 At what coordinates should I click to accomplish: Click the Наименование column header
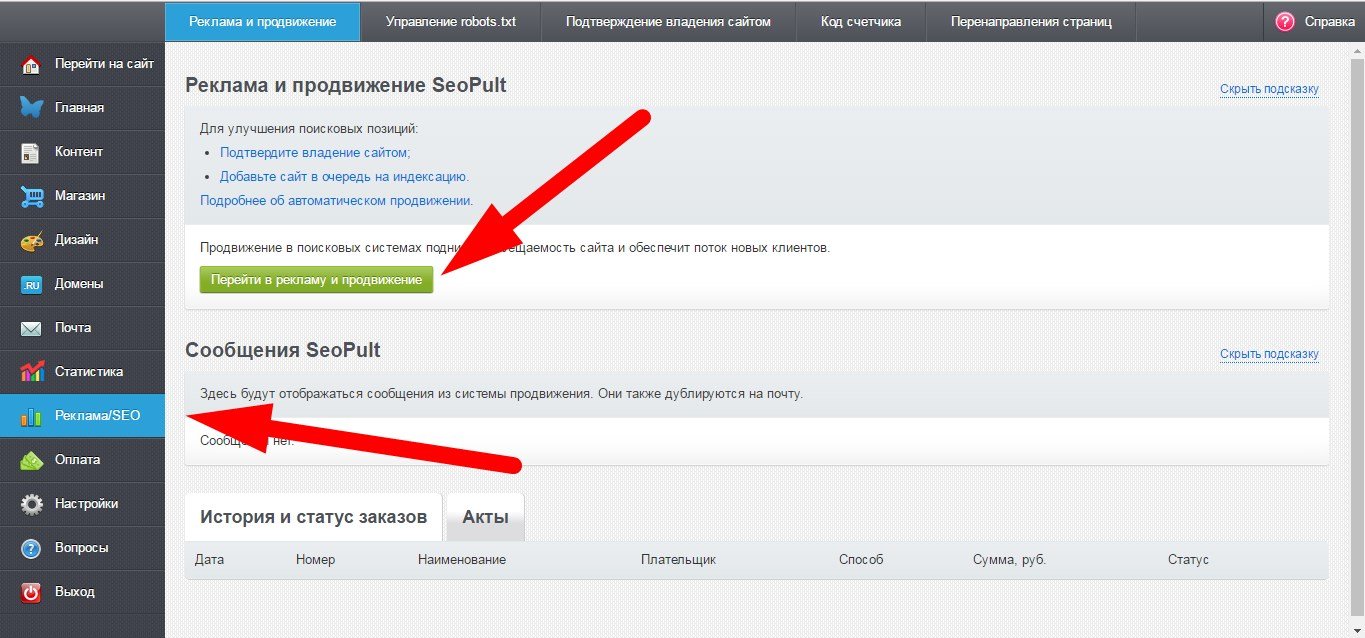pos(462,560)
